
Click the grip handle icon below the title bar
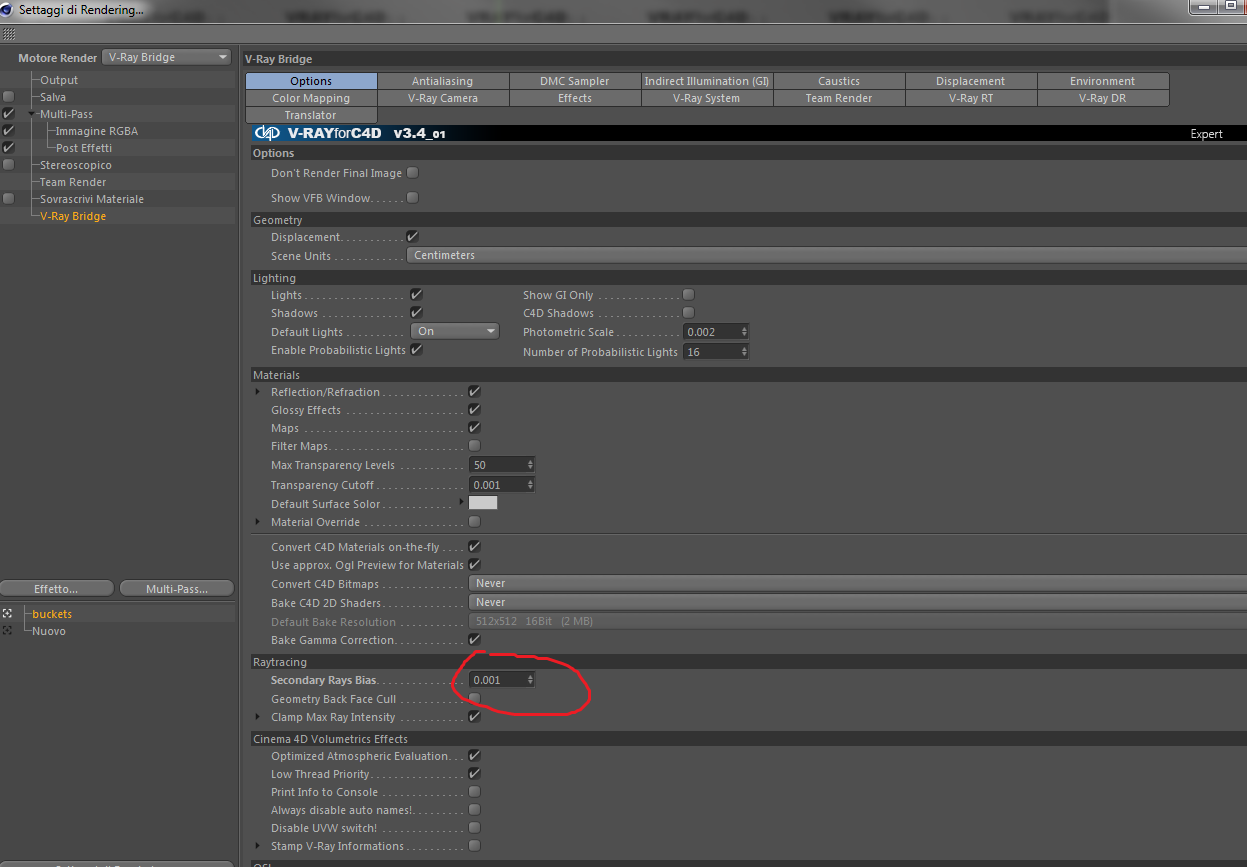(x=9, y=34)
